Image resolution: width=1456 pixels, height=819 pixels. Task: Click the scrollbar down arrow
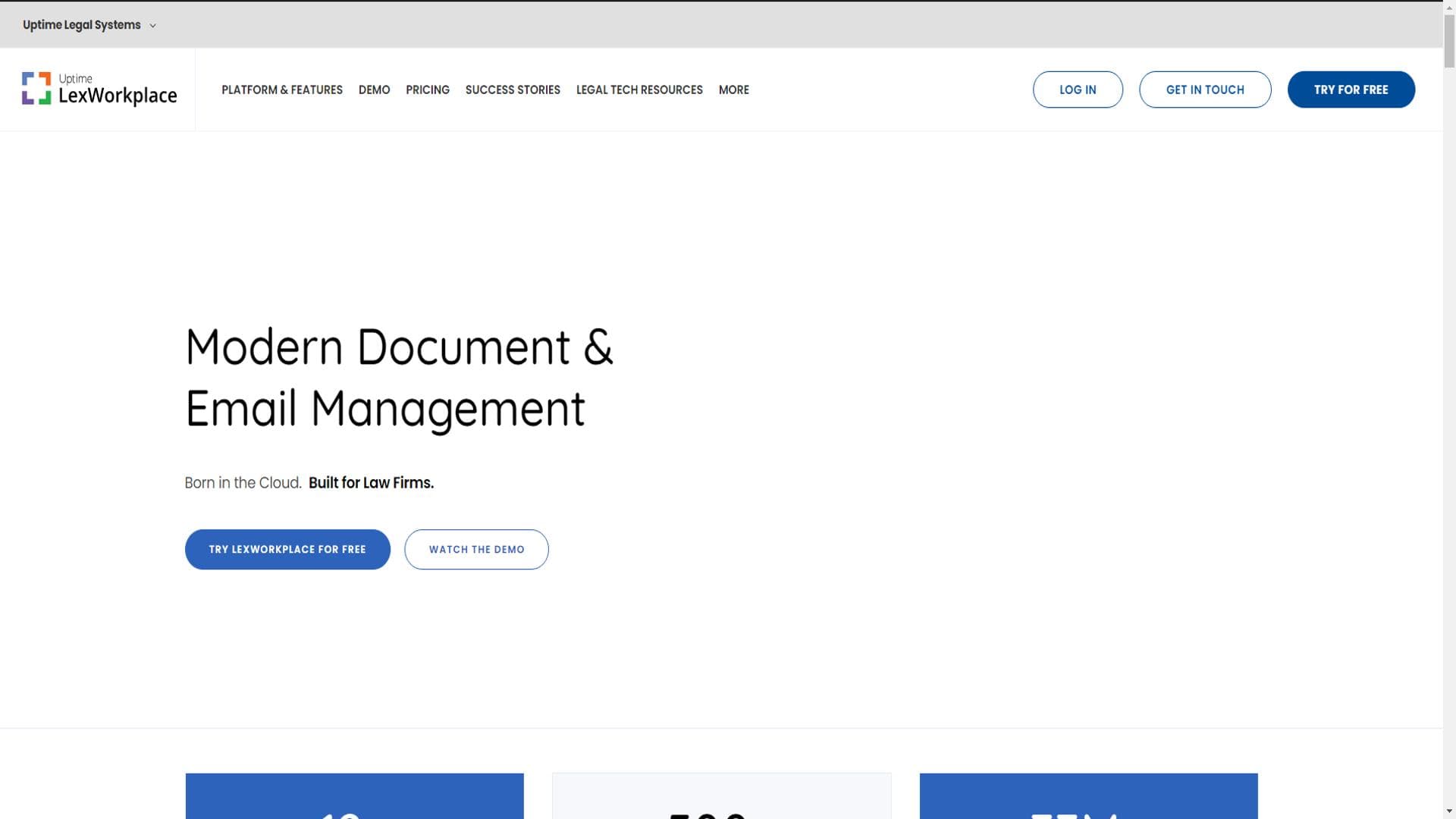click(x=1449, y=811)
